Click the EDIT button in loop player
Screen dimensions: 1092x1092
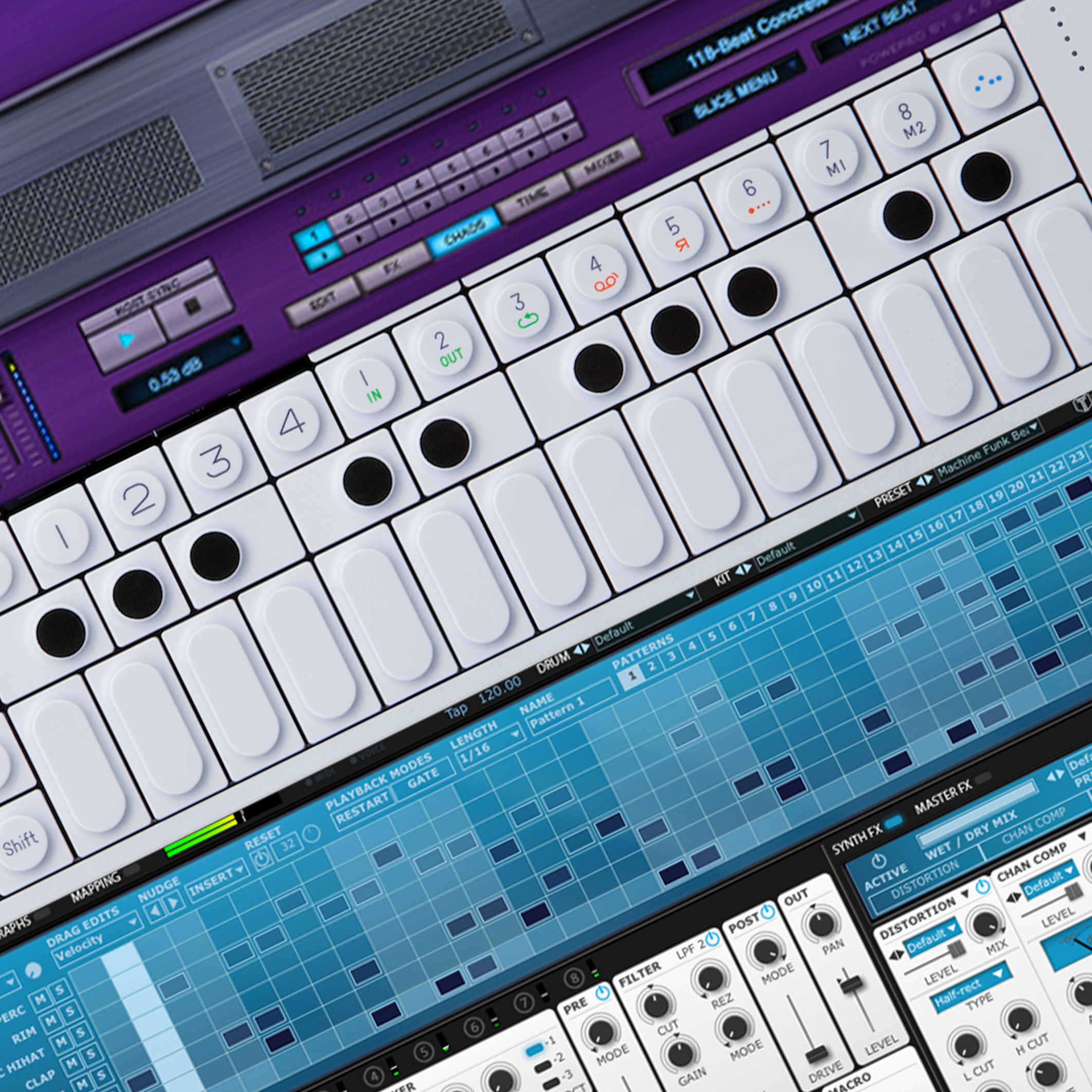pyautogui.click(x=323, y=302)
